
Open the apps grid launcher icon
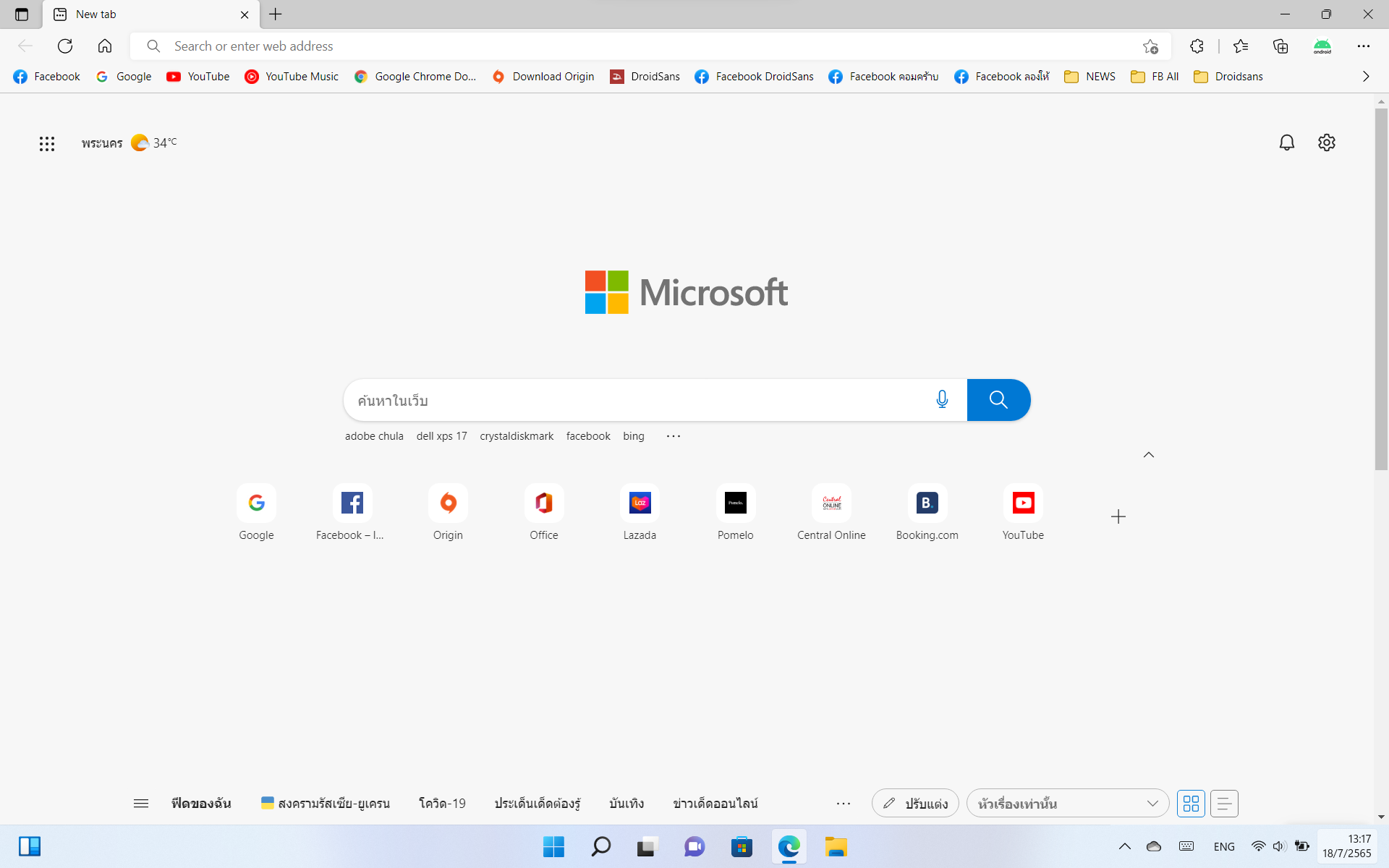point(47,143)
